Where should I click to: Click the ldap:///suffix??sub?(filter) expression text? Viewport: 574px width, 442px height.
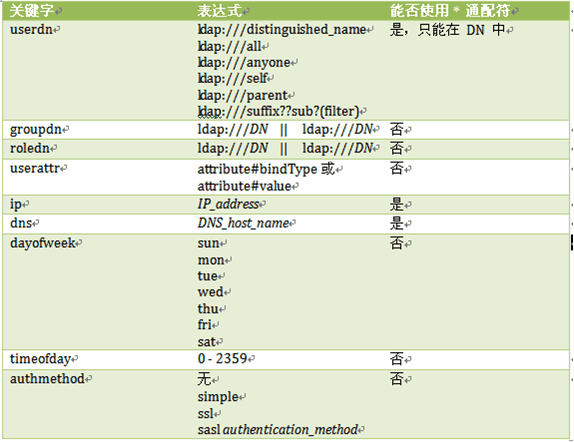pos(278,111)
